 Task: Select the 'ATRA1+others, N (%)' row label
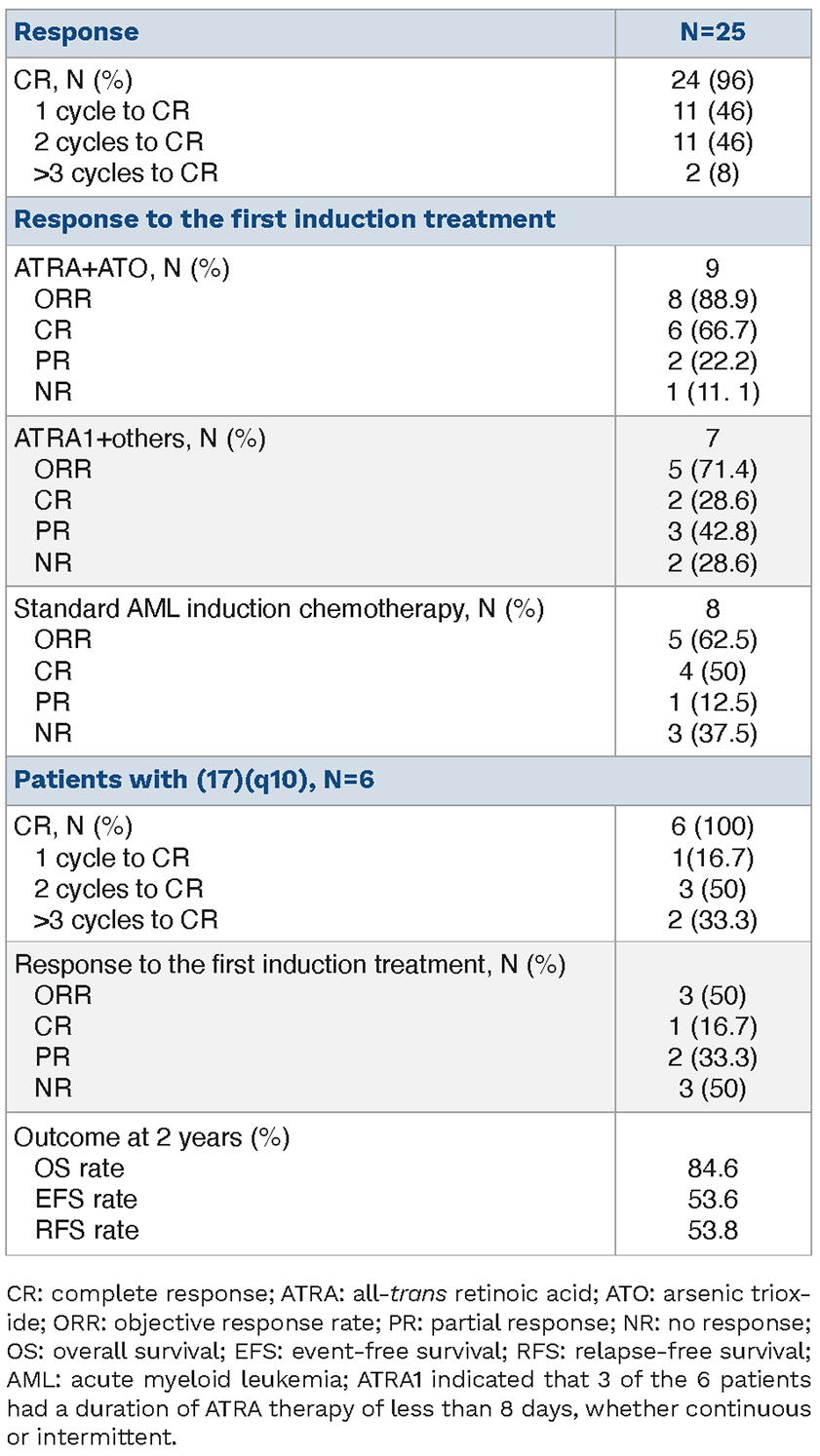tap(139, 439)
